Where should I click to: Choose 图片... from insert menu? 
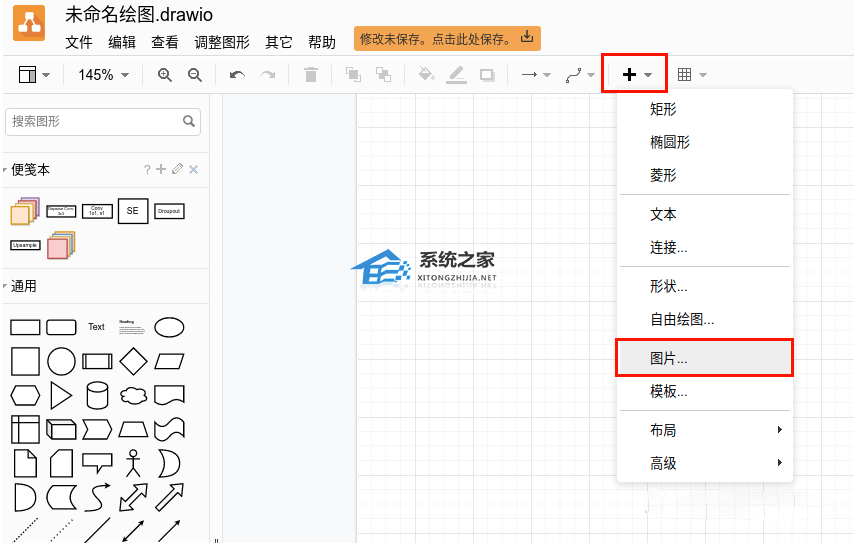coord(705,358)
